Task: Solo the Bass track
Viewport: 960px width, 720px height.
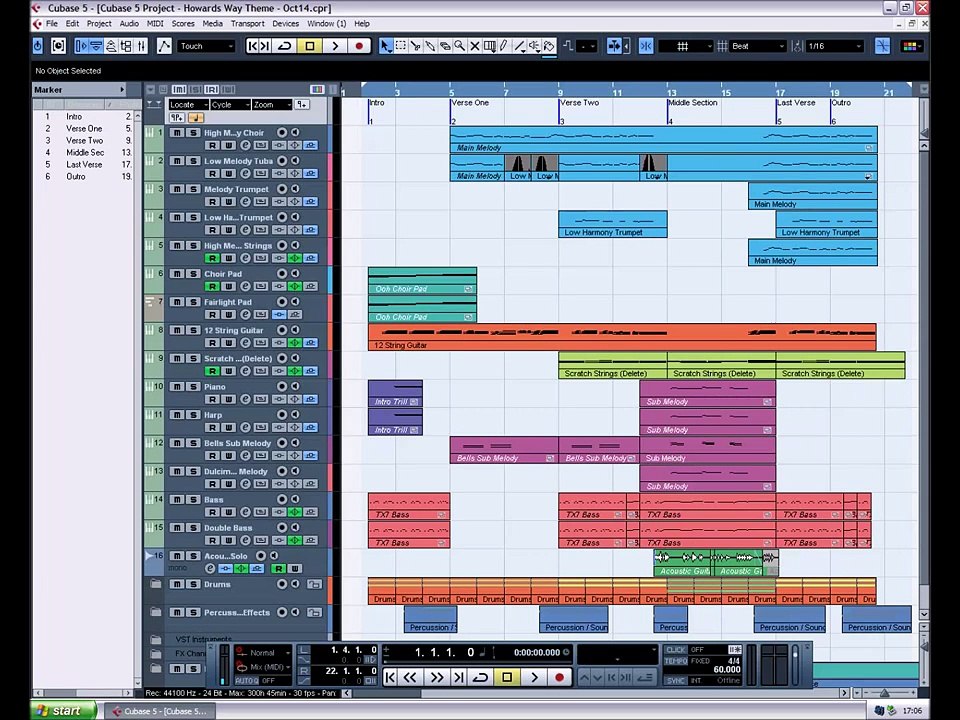Action: tap(192, 499)
